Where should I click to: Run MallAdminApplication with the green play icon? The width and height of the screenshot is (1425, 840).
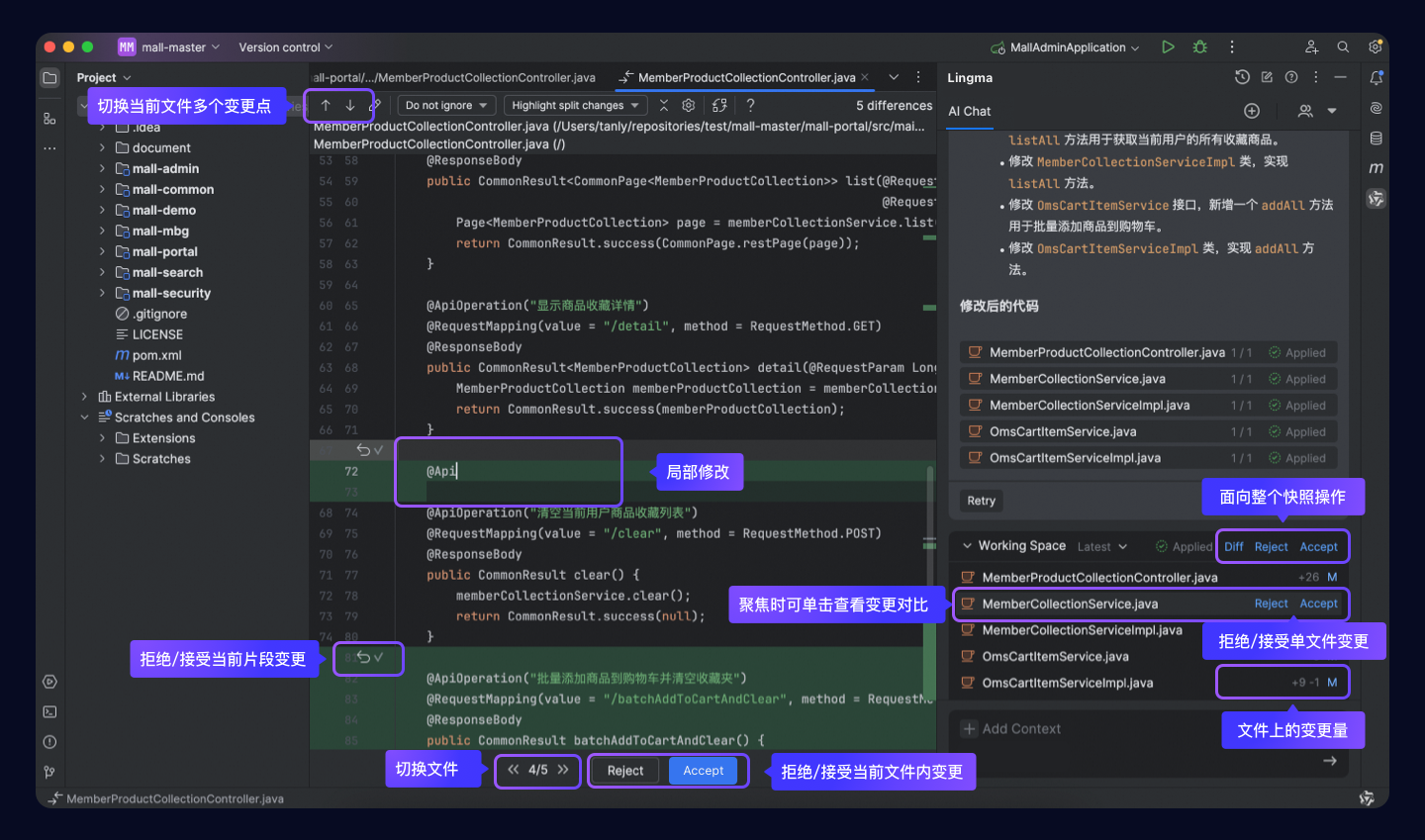(1168, 47)
